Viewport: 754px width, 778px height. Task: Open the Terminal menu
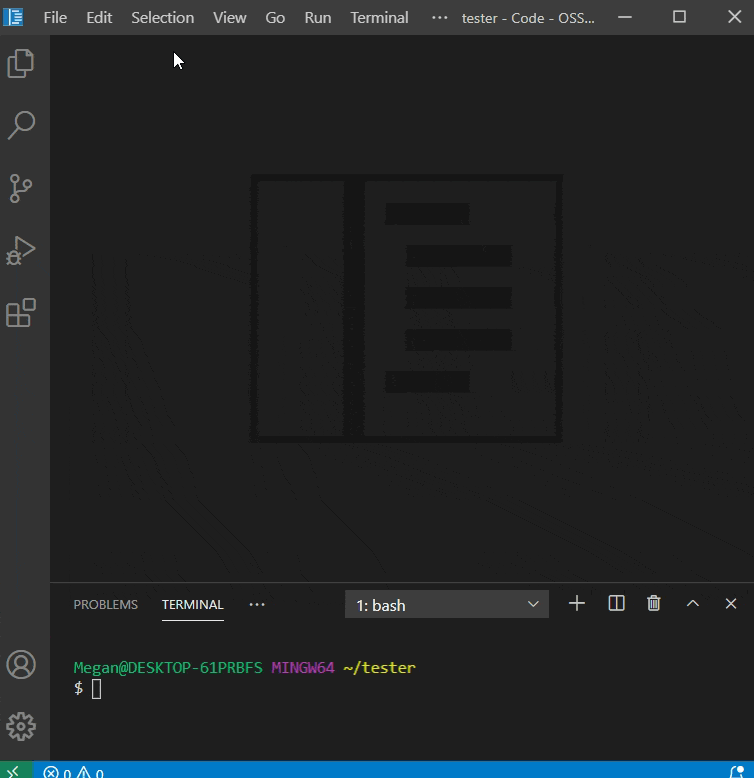[379, 18]
